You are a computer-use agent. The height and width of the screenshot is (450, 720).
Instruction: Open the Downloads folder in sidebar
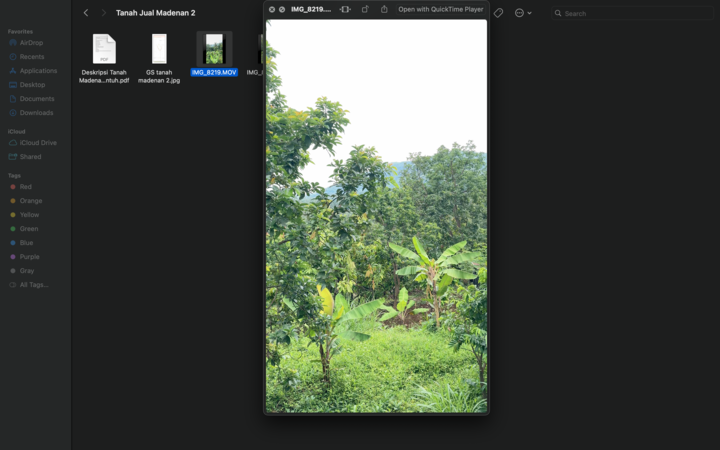[36, 113]
